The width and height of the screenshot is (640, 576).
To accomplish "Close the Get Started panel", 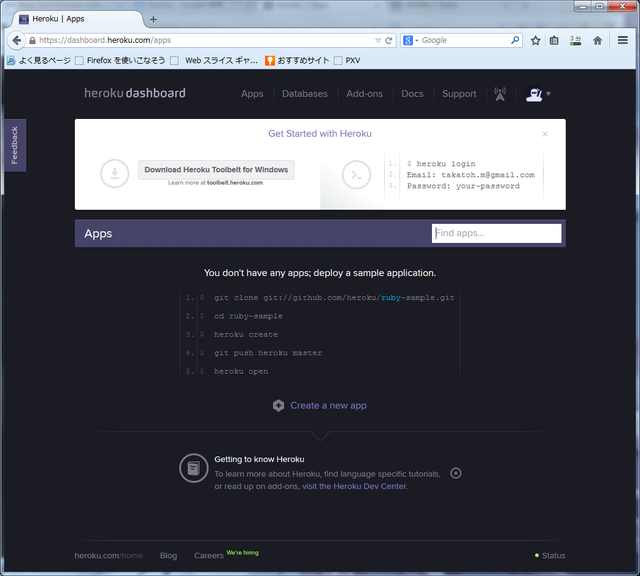I will [545, 134].
